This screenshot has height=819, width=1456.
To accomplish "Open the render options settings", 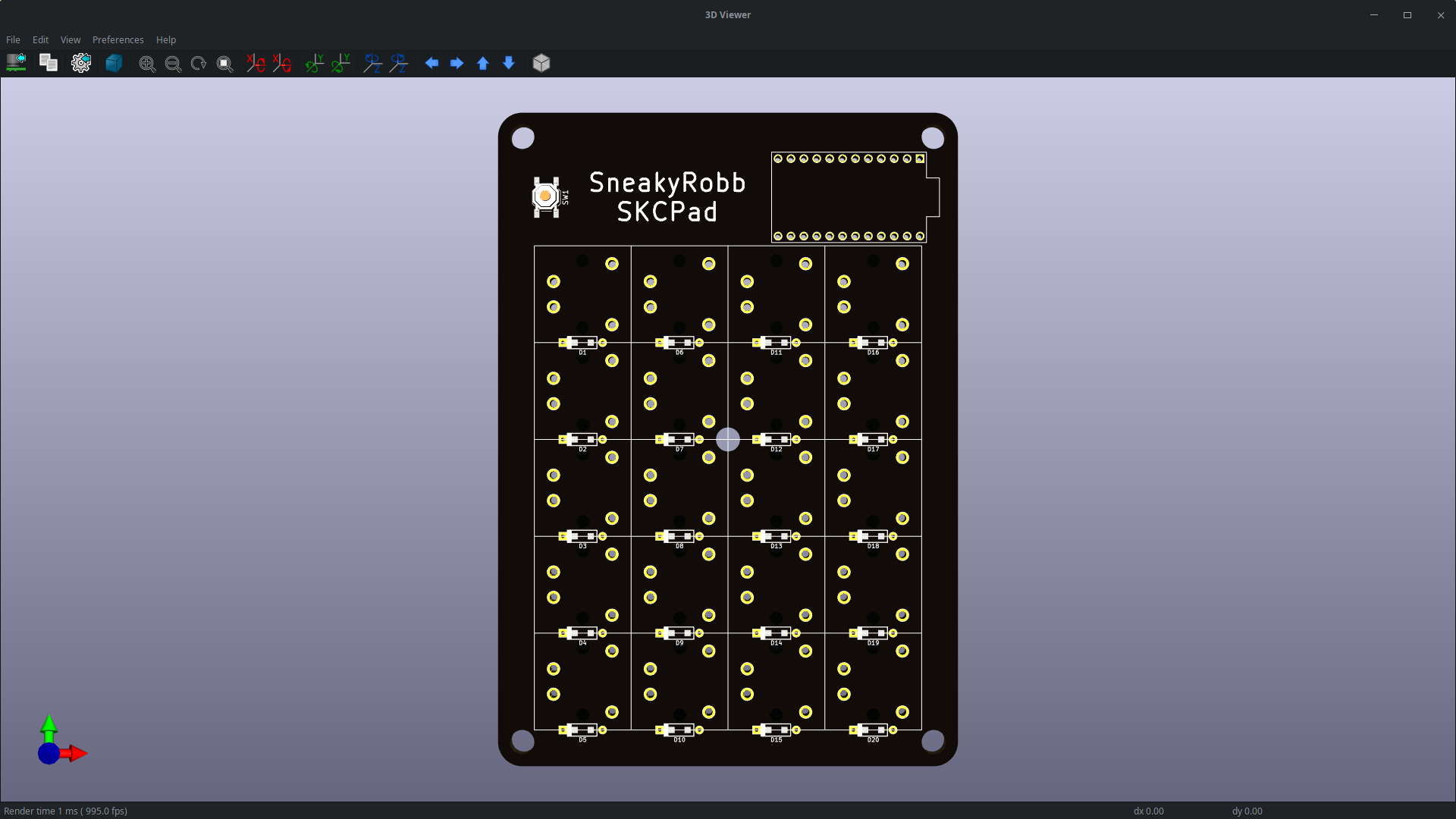I will pyautogui.click(x=81, y=63).
